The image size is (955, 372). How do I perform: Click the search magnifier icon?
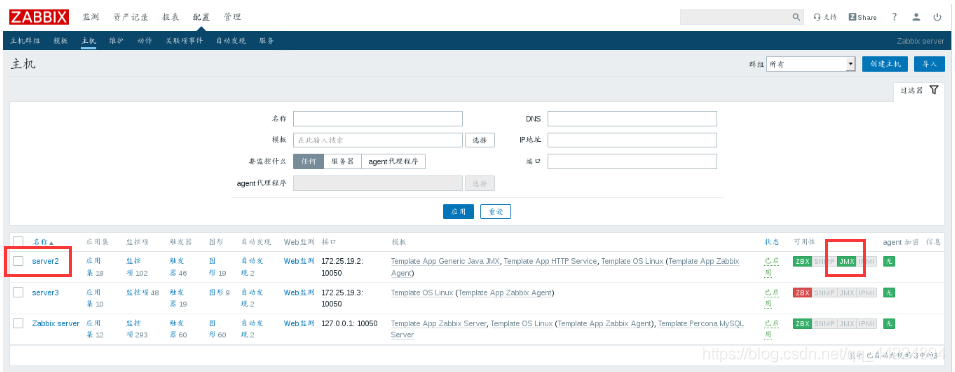point(797,17)
